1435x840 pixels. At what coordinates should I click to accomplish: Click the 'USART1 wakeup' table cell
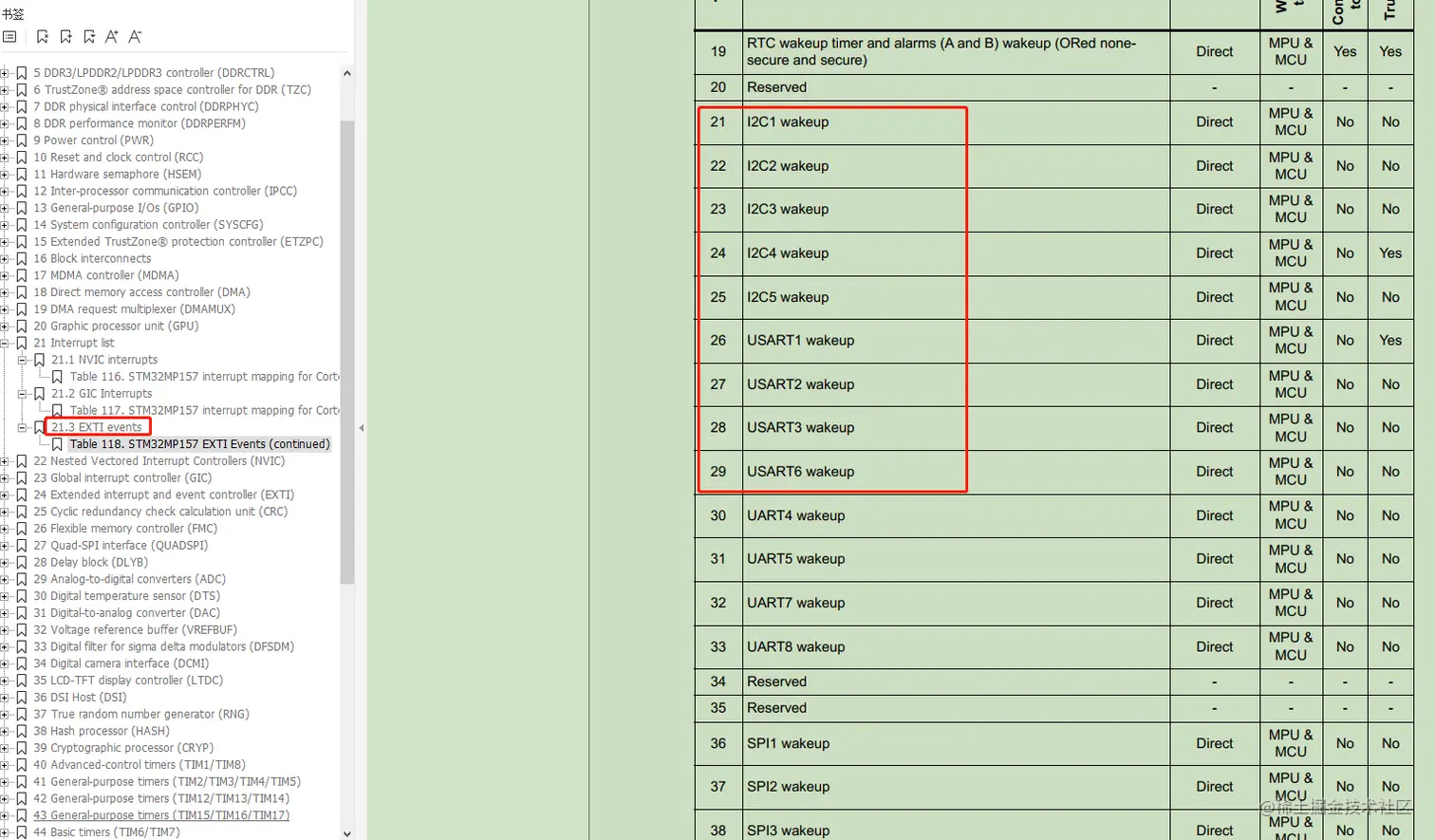[956, 341]
